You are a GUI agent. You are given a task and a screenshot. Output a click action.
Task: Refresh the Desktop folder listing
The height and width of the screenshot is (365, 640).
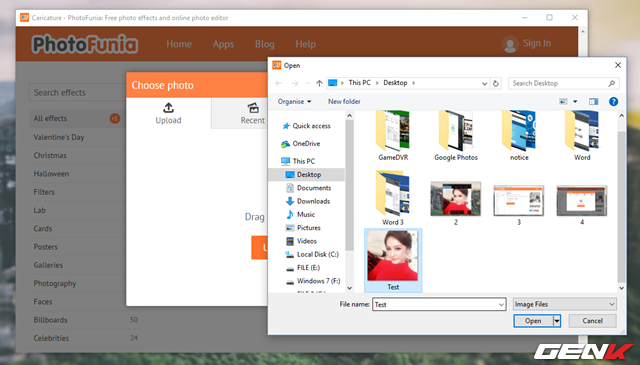496,83
